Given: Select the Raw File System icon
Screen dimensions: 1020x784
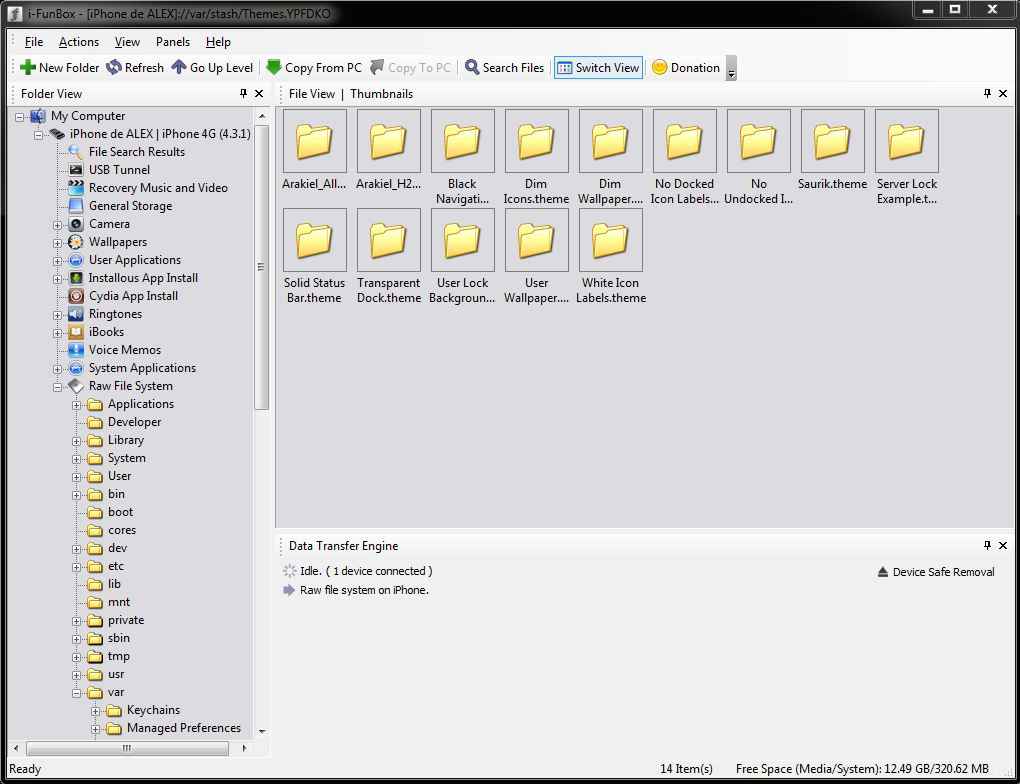Looking at the screenshot, I should click(x=76, y=386).
